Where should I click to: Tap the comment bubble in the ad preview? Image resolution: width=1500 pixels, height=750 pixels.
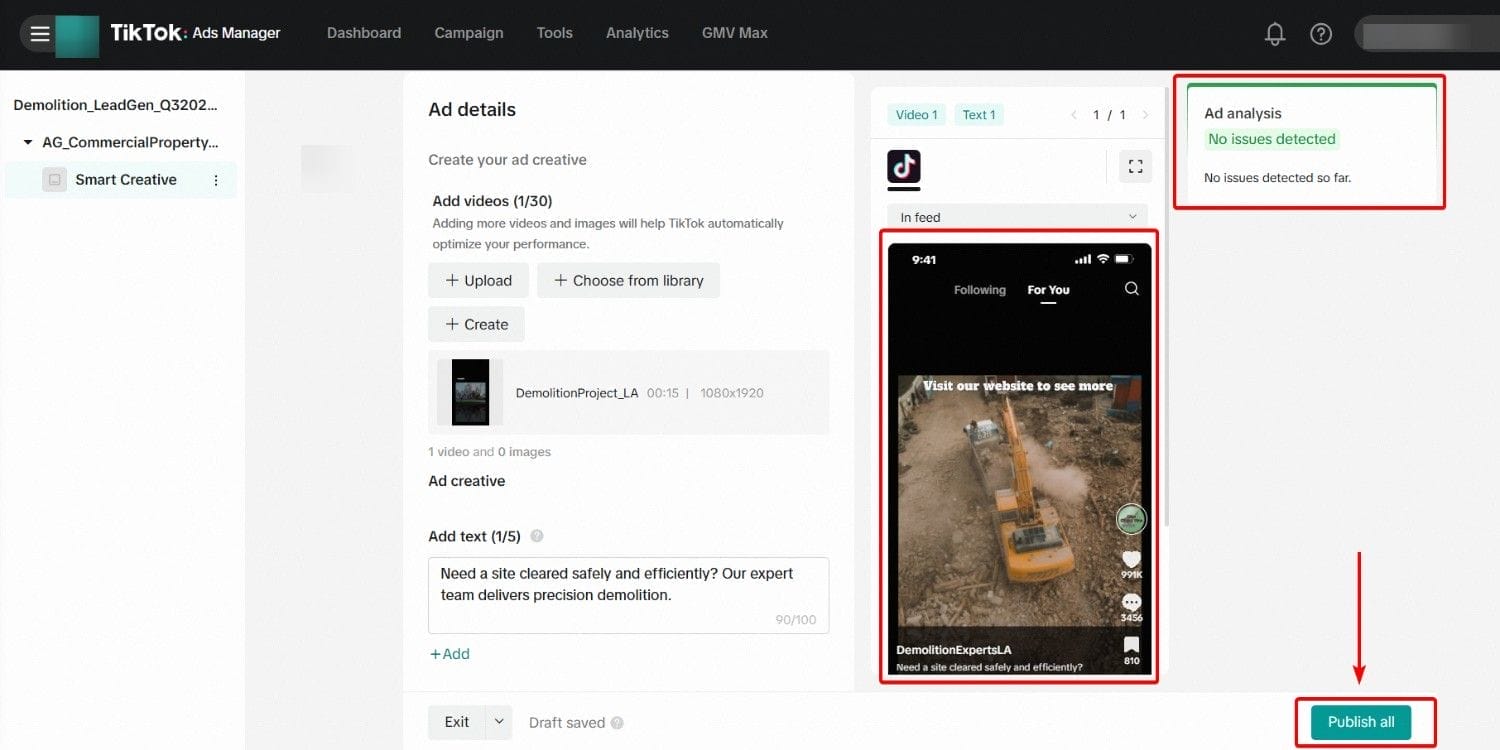pos(1131,602)
